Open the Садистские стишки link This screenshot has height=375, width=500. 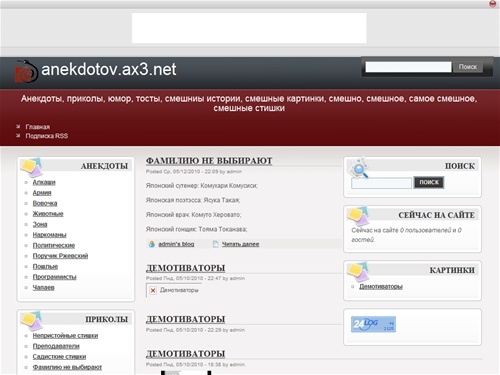[59, 356]
